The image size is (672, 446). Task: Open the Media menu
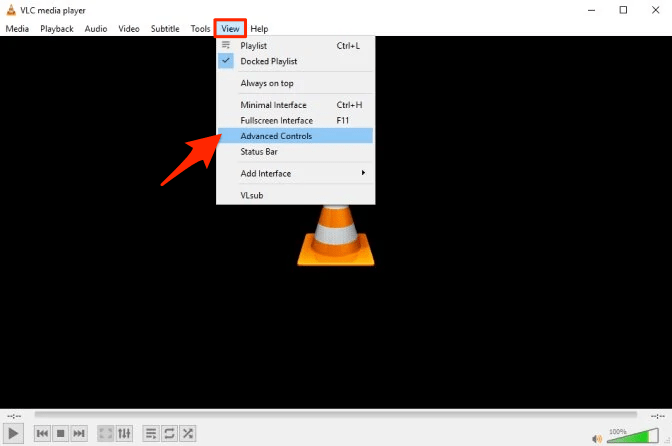tap(17, 29)
